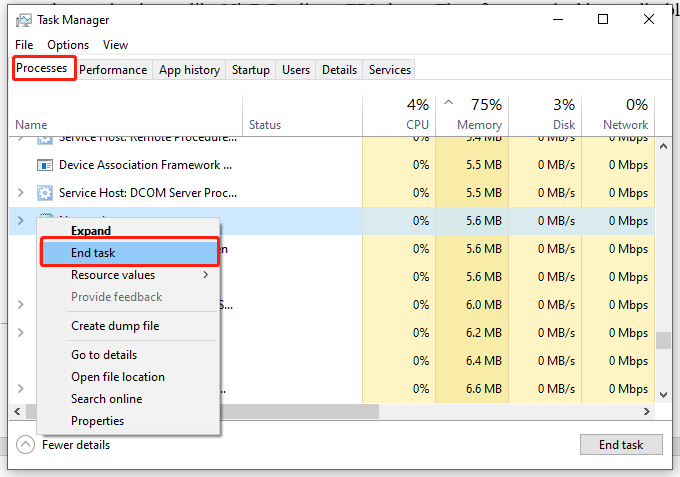Sort processes by the CPU column
680x477 pixels.
pyautogui.click(x=399, y=115)
